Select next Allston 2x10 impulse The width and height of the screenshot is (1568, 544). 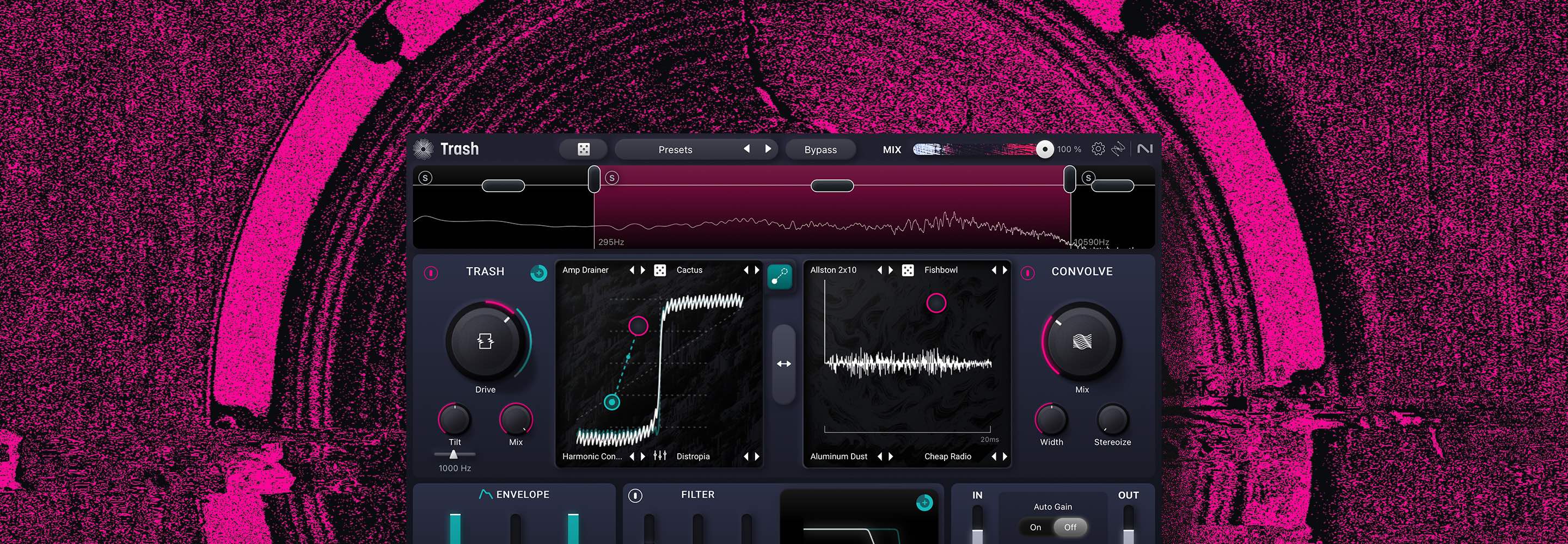tap(891, 270)
